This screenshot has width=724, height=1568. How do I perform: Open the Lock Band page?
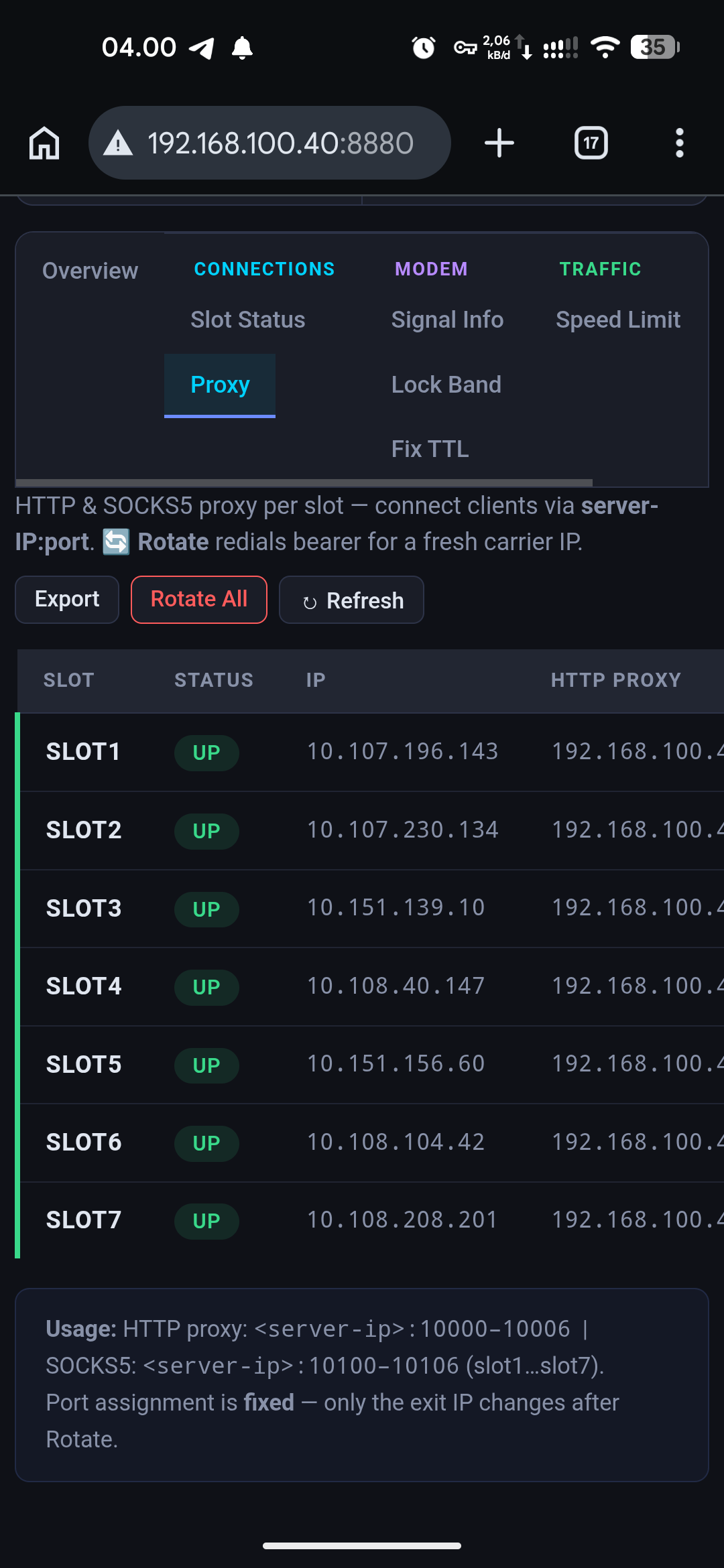tap(446, 385)
